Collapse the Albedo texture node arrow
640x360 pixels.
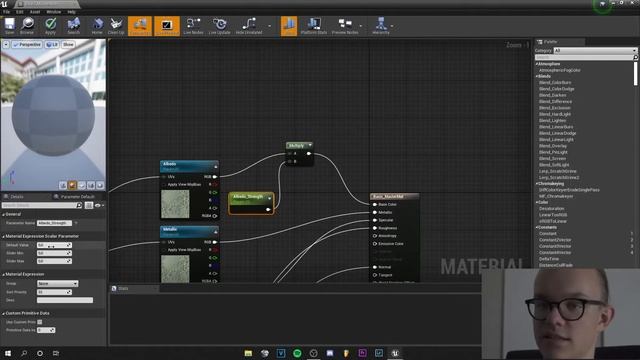tap(216, 167)
